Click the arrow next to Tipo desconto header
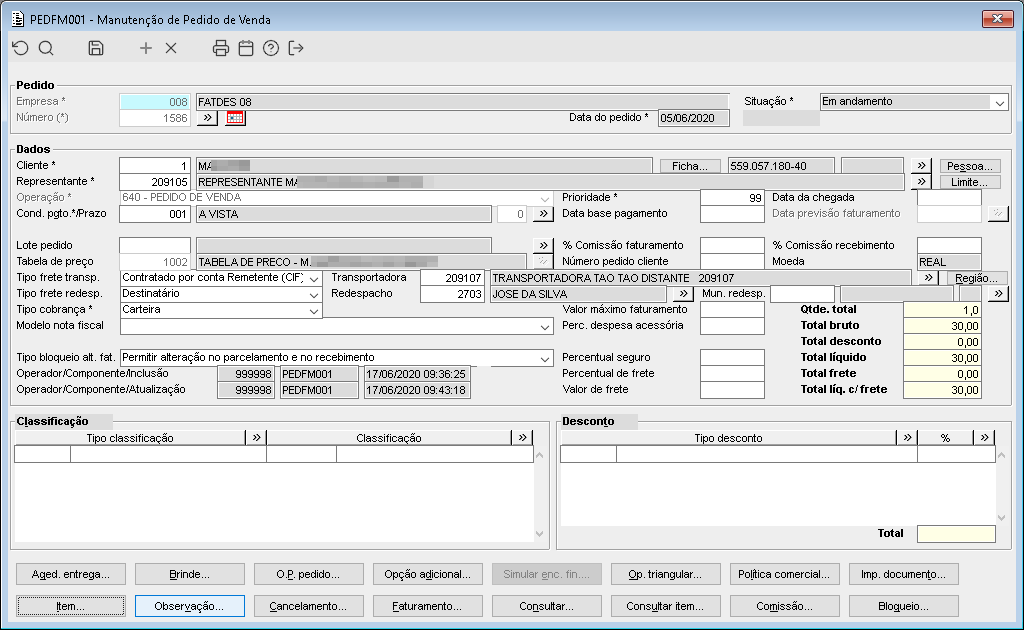The image size is (1024, 630). tap(907, 437)
